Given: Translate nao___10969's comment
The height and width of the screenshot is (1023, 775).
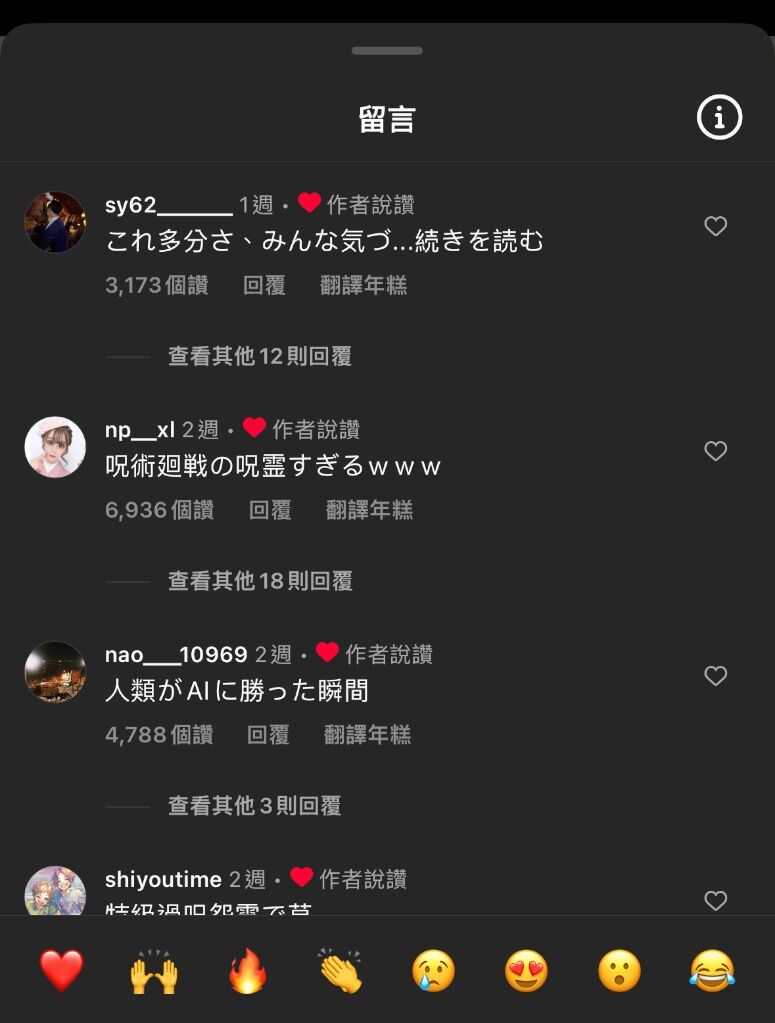Looking at the screenshot, I should (x=367, y=735).
